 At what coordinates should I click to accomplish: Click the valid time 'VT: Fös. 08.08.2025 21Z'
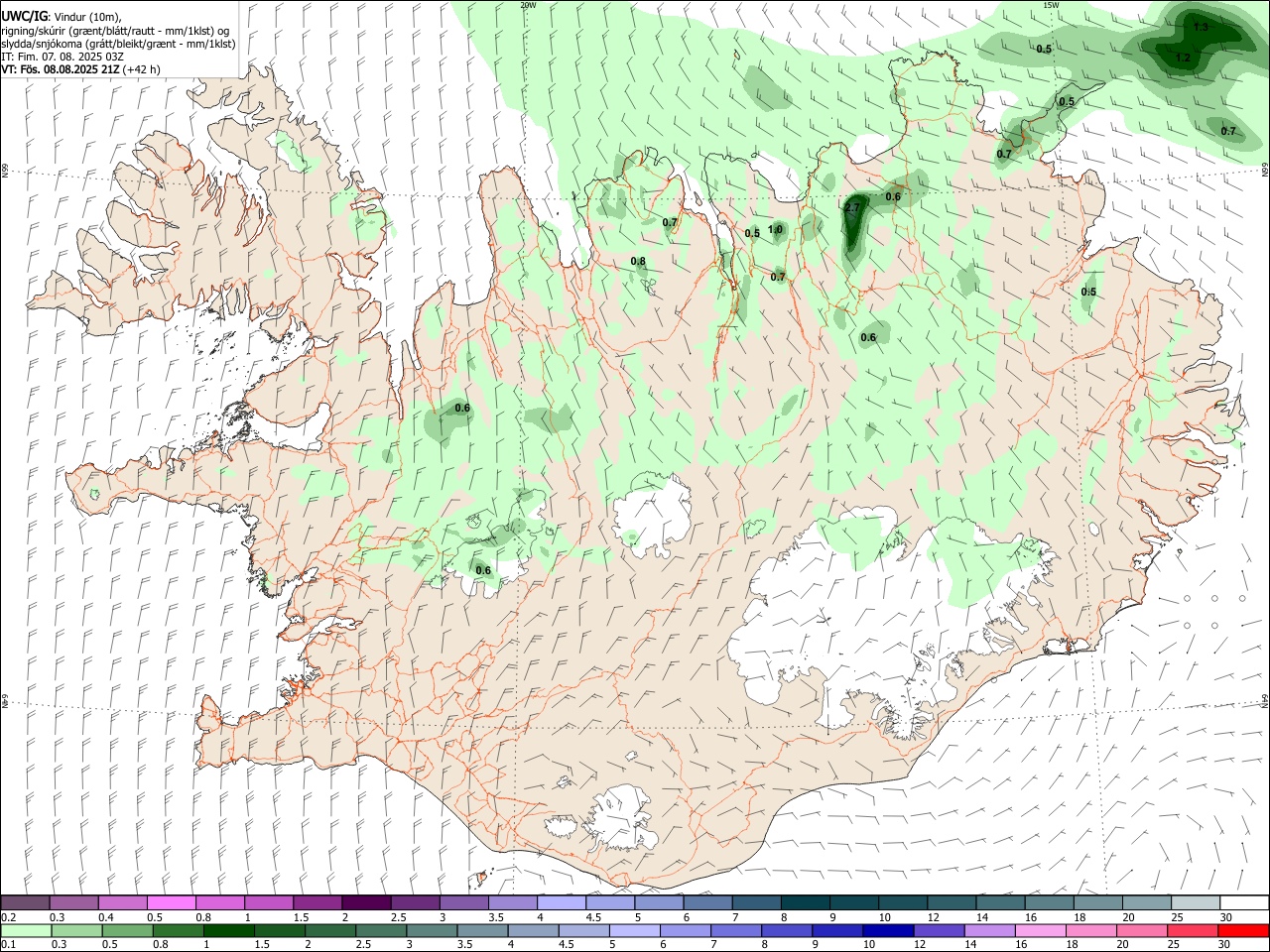[x=61, y=69]
